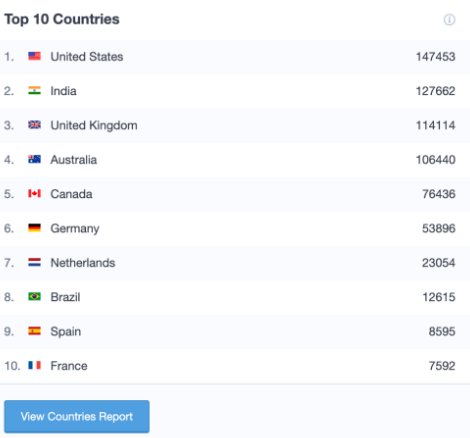Image resolution: width=470 pixels, height=438 pixels.
Task: Click the United Kingdom flag icon
Action: click(34, 125)
